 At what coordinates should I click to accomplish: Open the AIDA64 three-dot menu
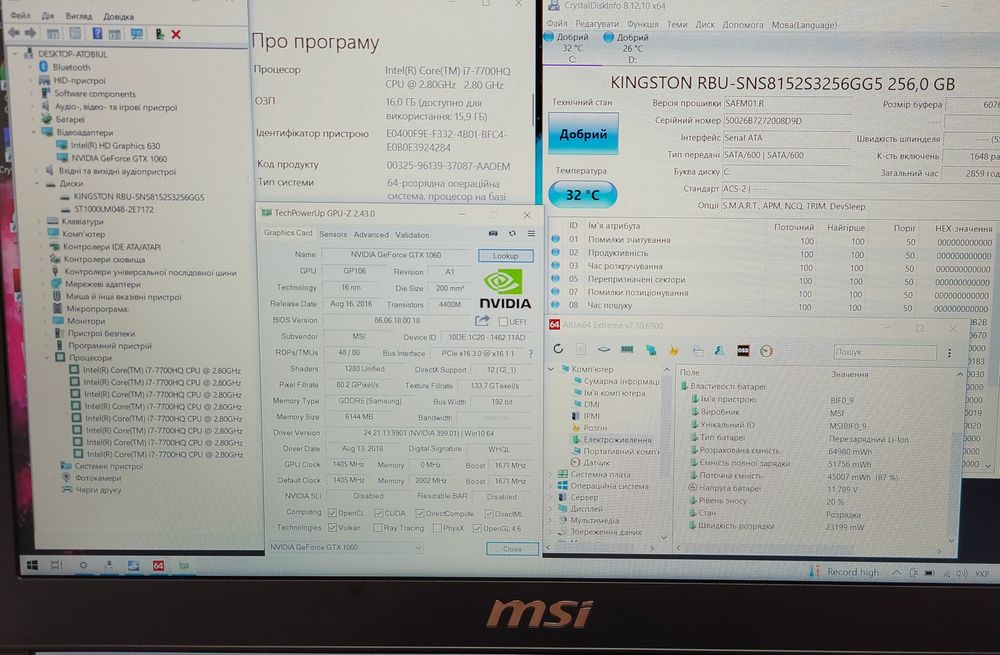point(949,353)
